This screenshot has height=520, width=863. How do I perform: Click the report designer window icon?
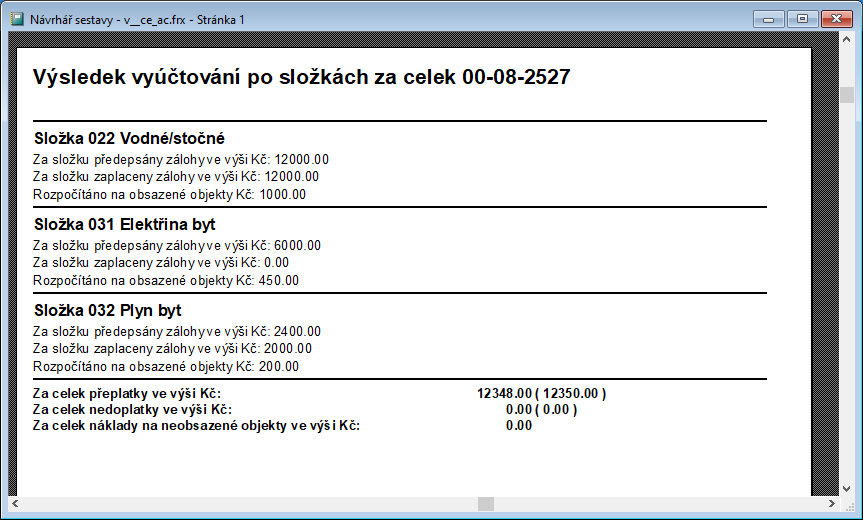pos(16,18)
